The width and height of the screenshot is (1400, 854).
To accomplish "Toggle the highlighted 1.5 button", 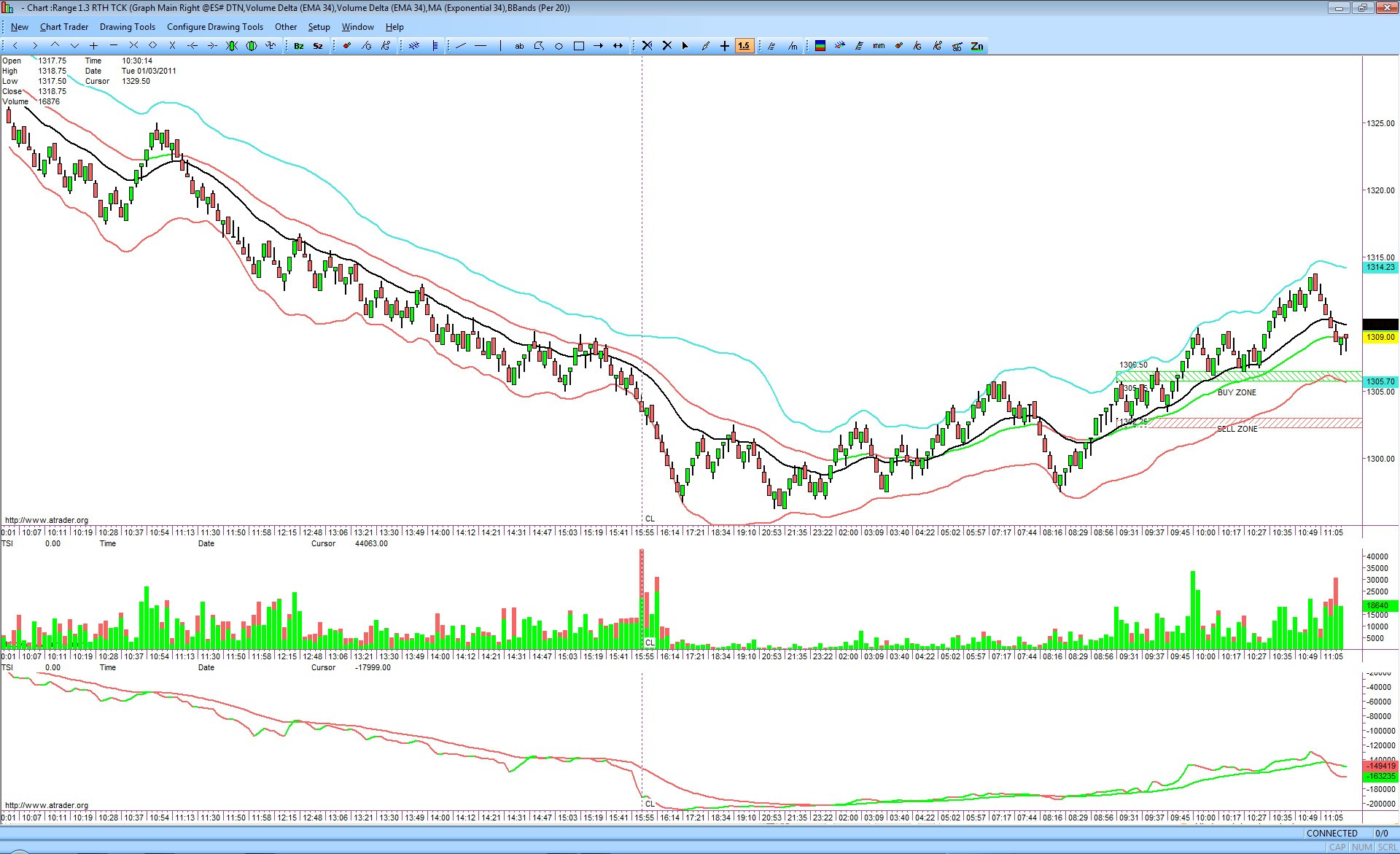I will coord(744,46).
